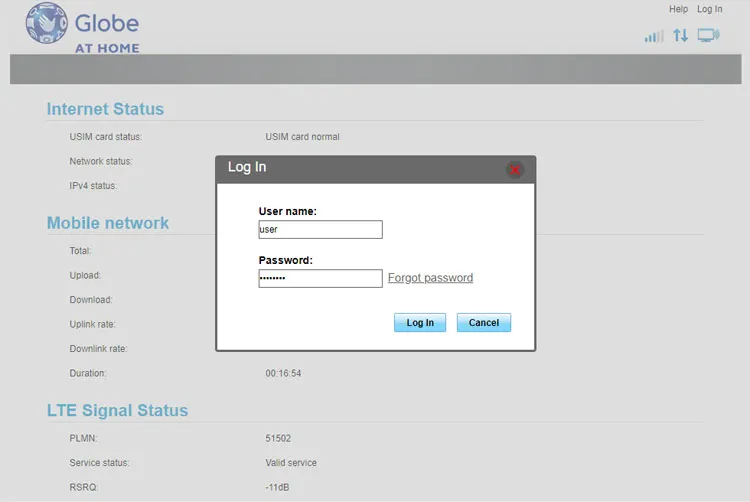Screen dimensions: 750x502
Task: Click the Log In link in header
Action: [x=709, y=9]
